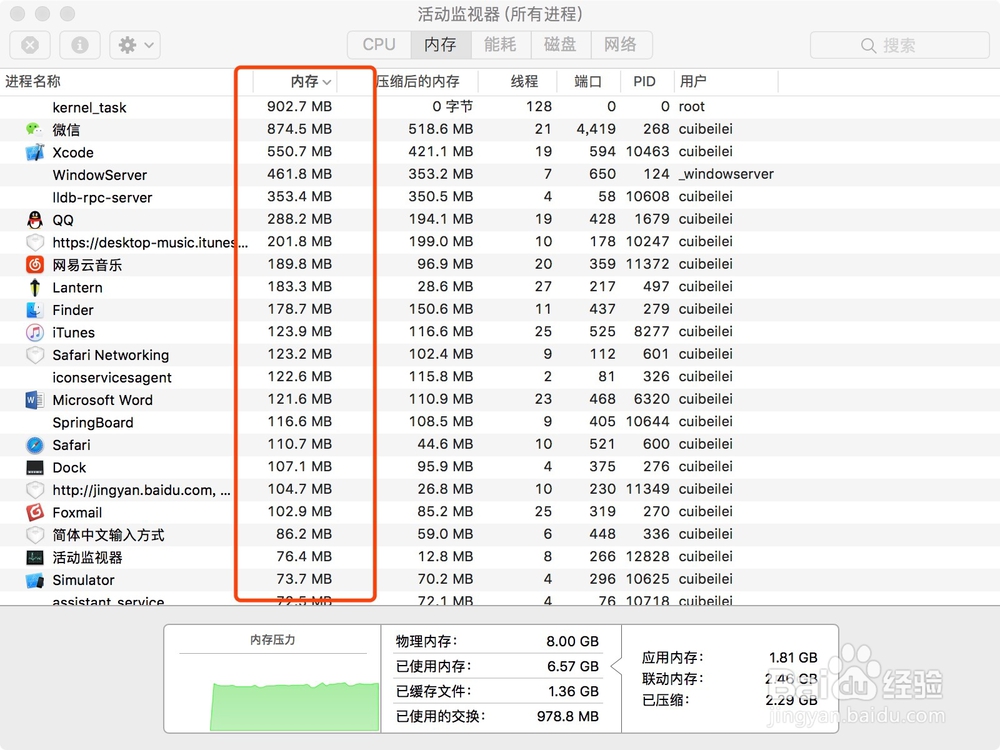Click Xcode memory value 550.7 MB

pos(299,151)
